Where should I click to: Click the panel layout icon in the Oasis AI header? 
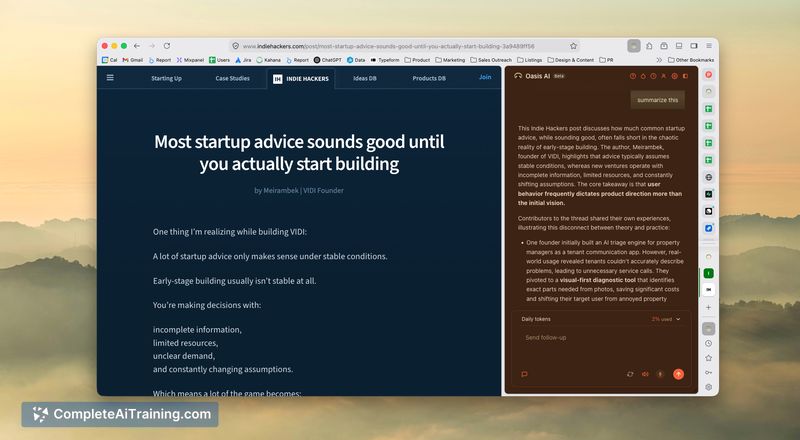pyautogui.click(x=685, y=76)
